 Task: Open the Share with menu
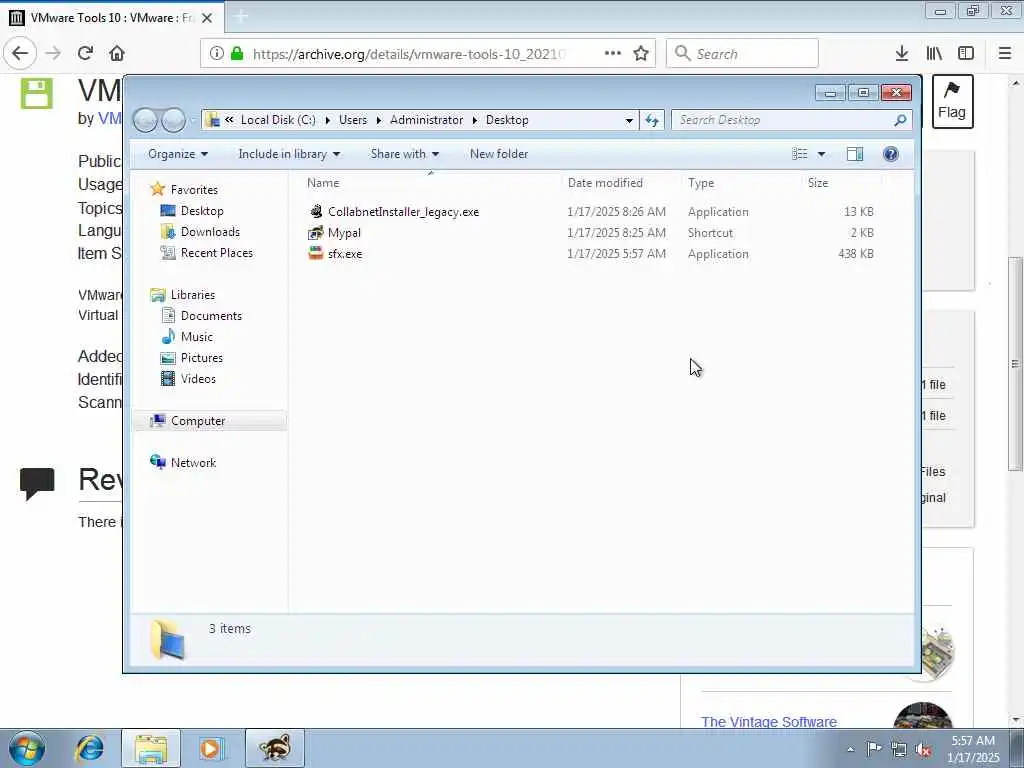[x=405, y=154]
